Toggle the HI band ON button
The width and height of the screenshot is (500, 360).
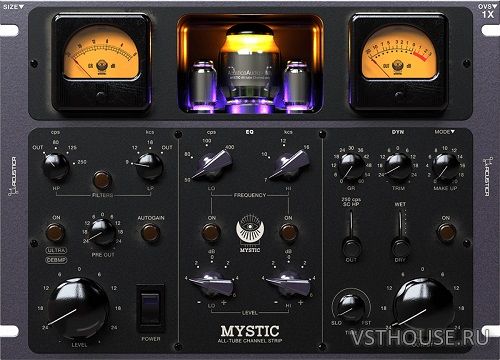288,232
